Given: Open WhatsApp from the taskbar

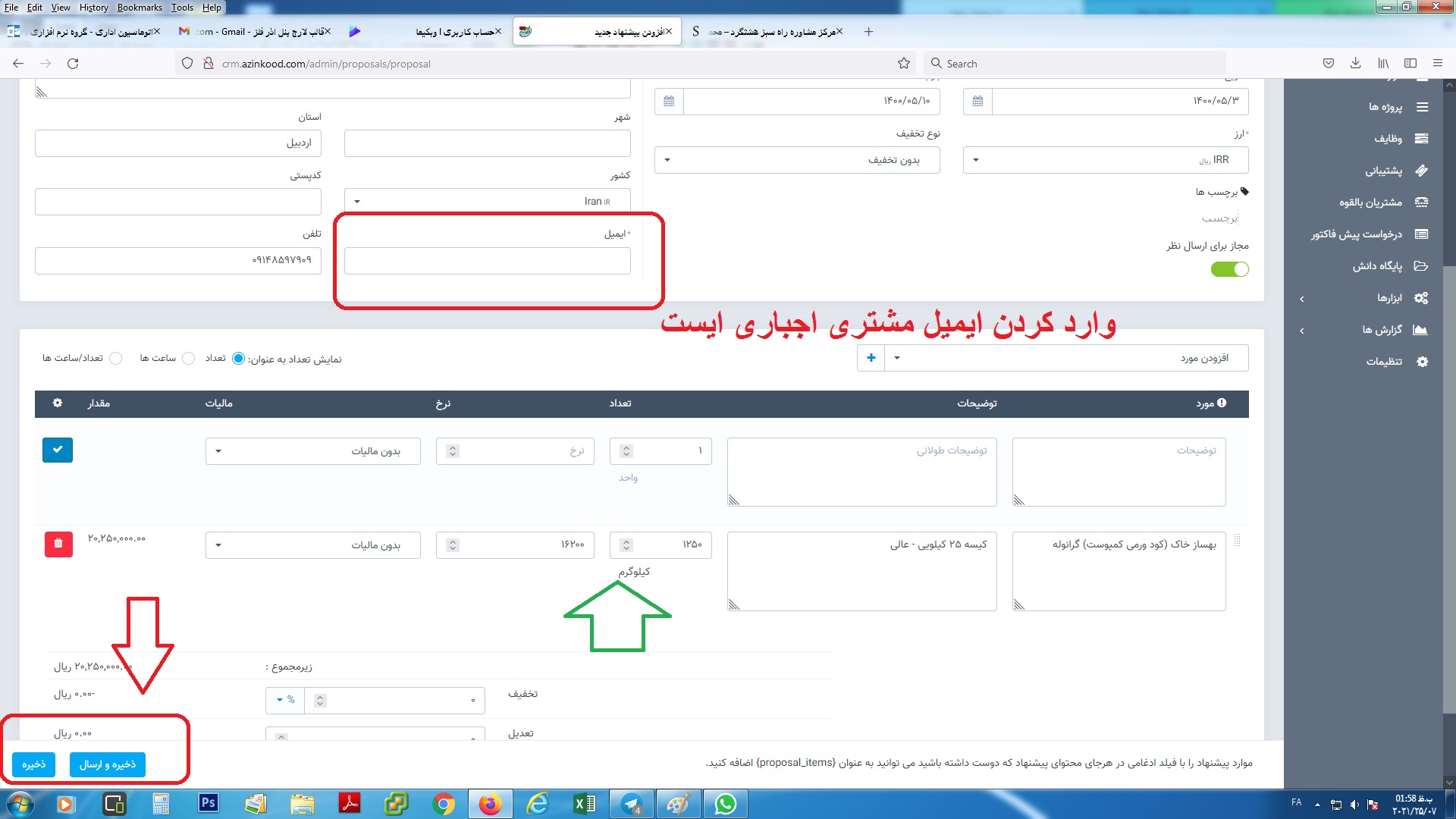Looking at the screenshot, I should (726, 804).
